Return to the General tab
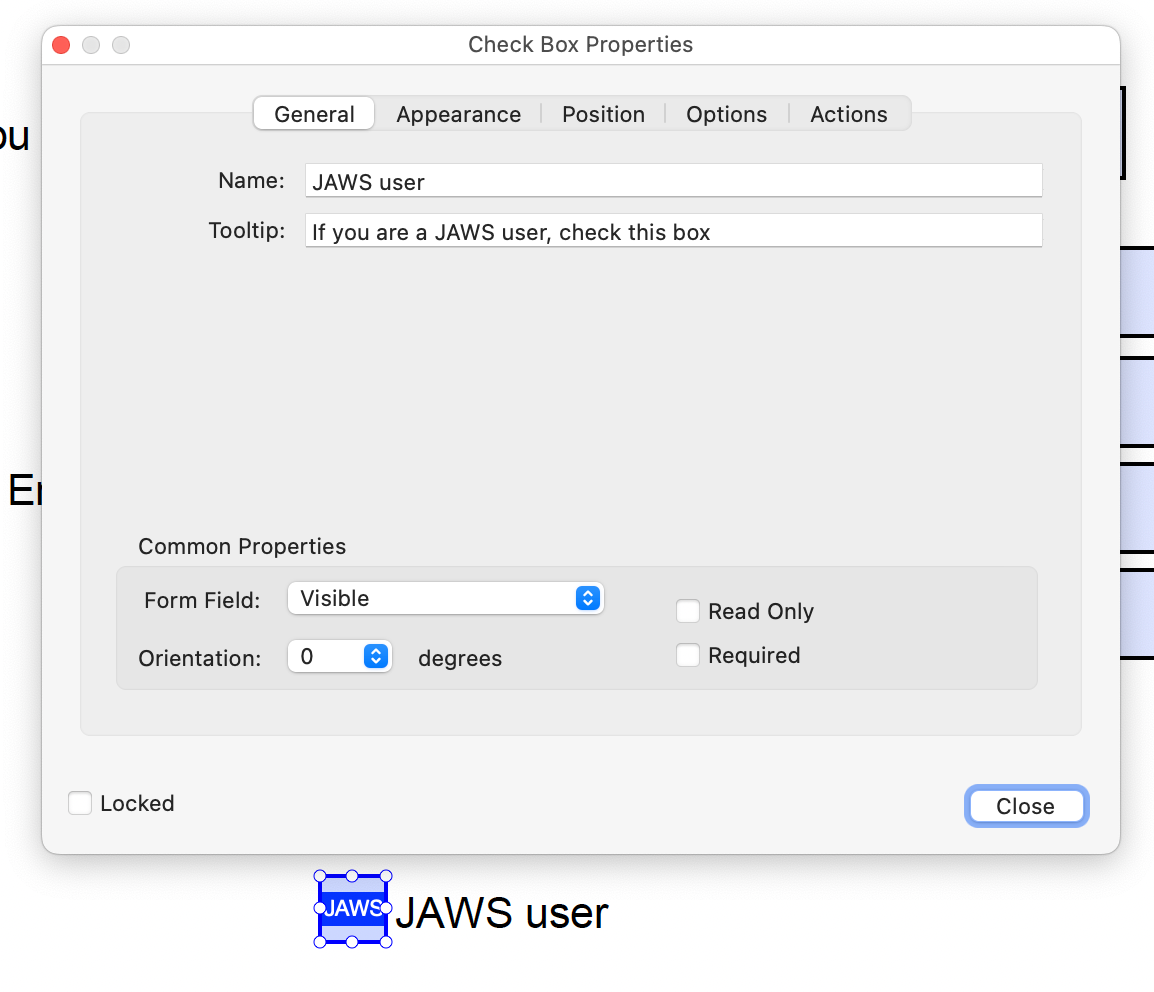This screenshot has width=1154, height=992. 313,114
